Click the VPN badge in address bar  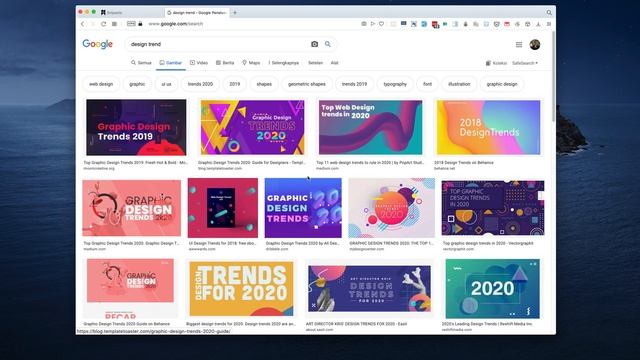(x=131, y=24)
